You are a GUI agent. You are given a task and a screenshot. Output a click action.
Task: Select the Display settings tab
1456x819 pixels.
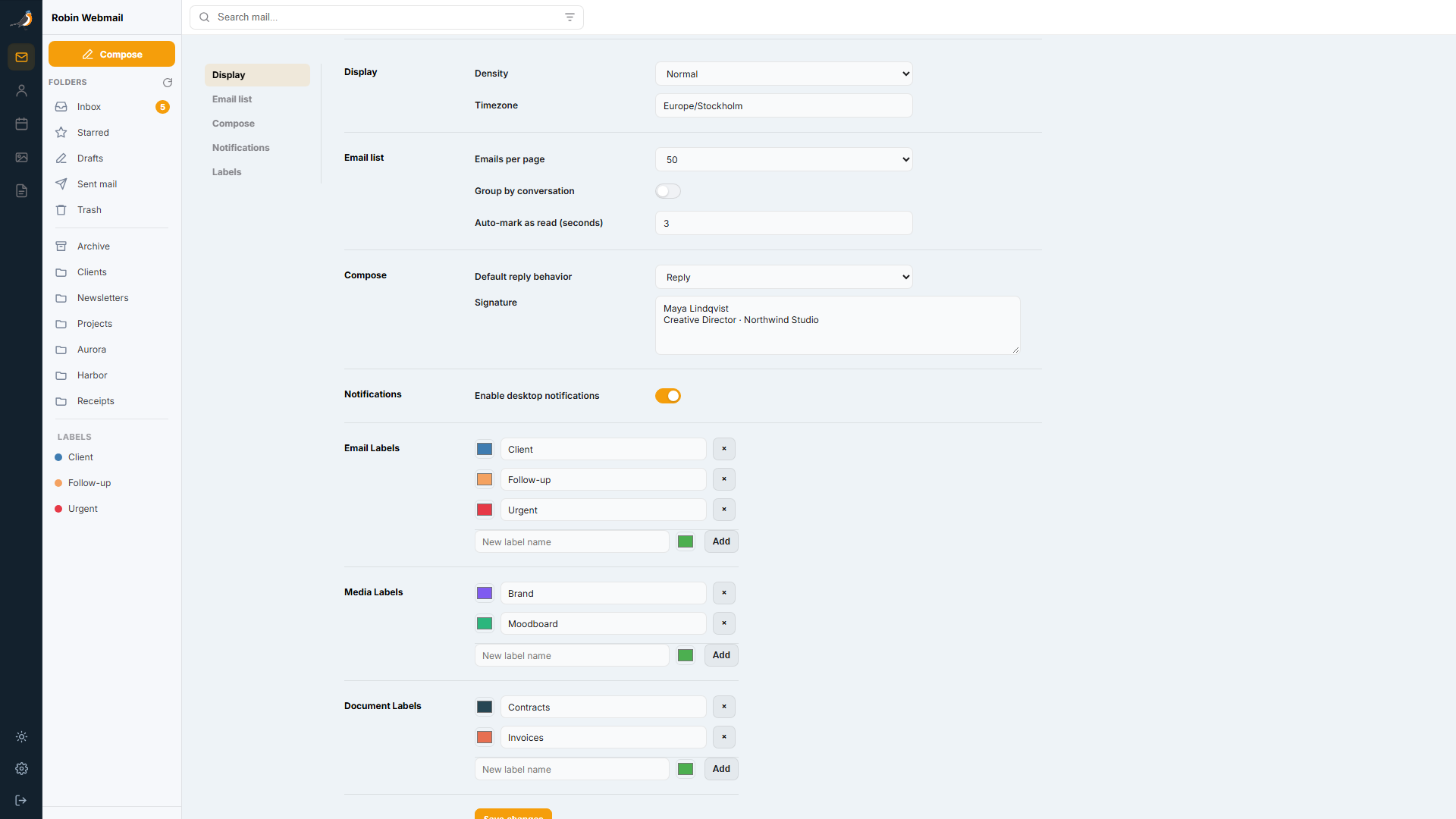pyautogui.click(x=257, y=75)
